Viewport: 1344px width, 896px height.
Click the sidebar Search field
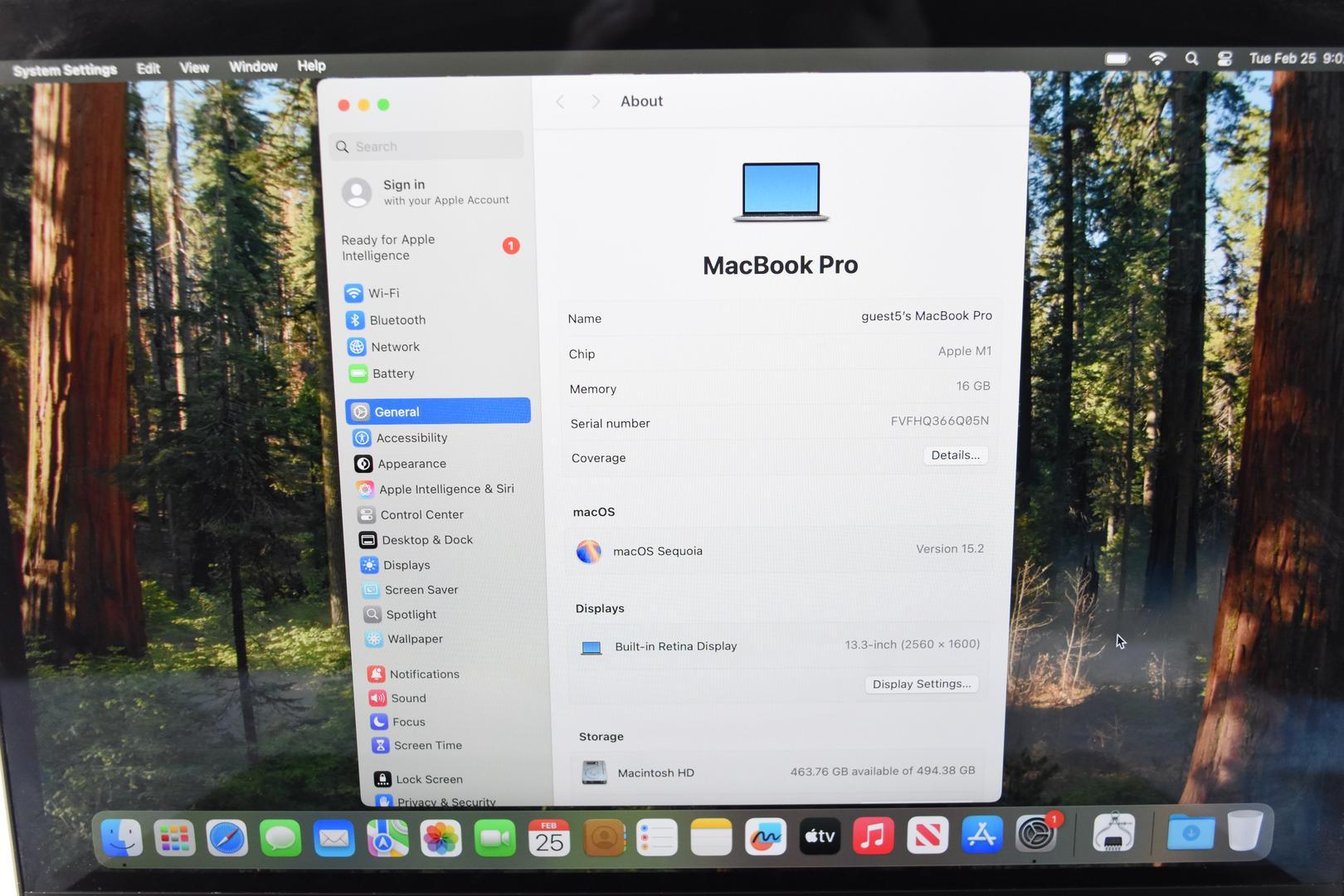point(426,146)
